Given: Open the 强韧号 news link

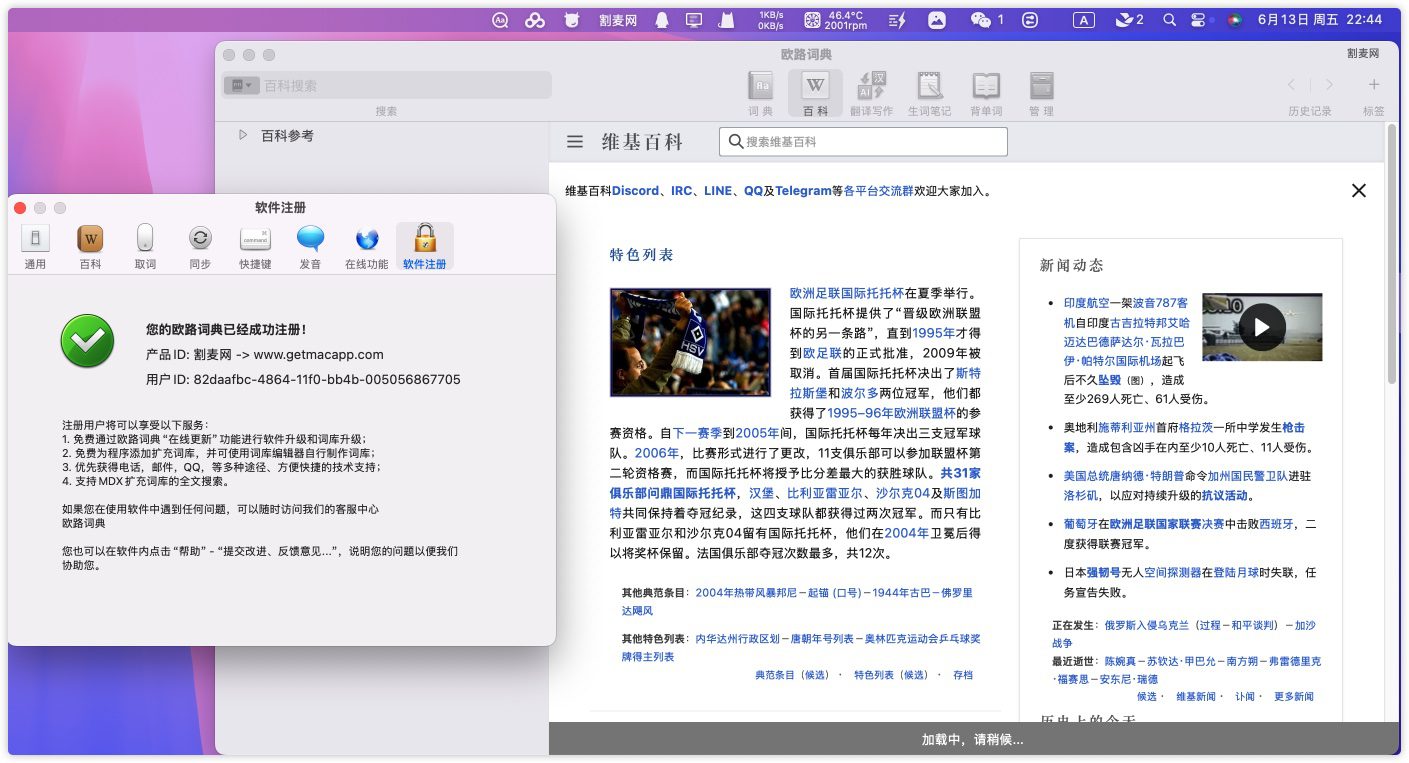Looking at the screenshot, I should [x=1105, y=573].
